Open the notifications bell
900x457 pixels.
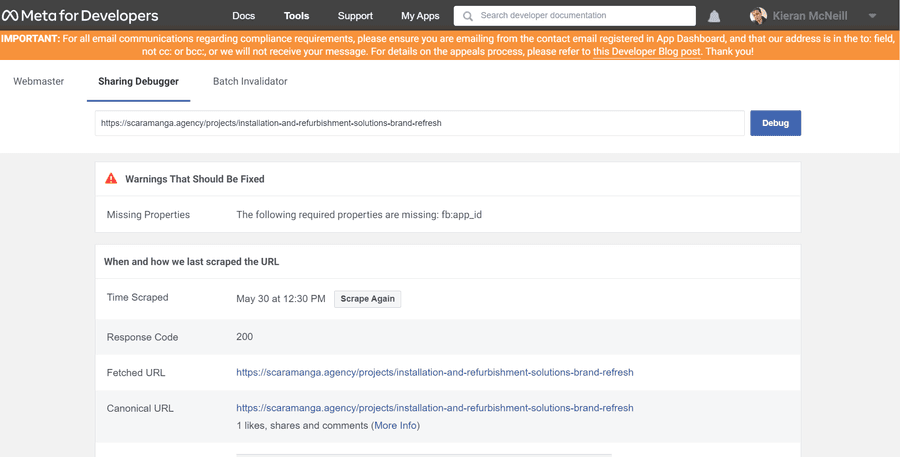pos(714,16)
